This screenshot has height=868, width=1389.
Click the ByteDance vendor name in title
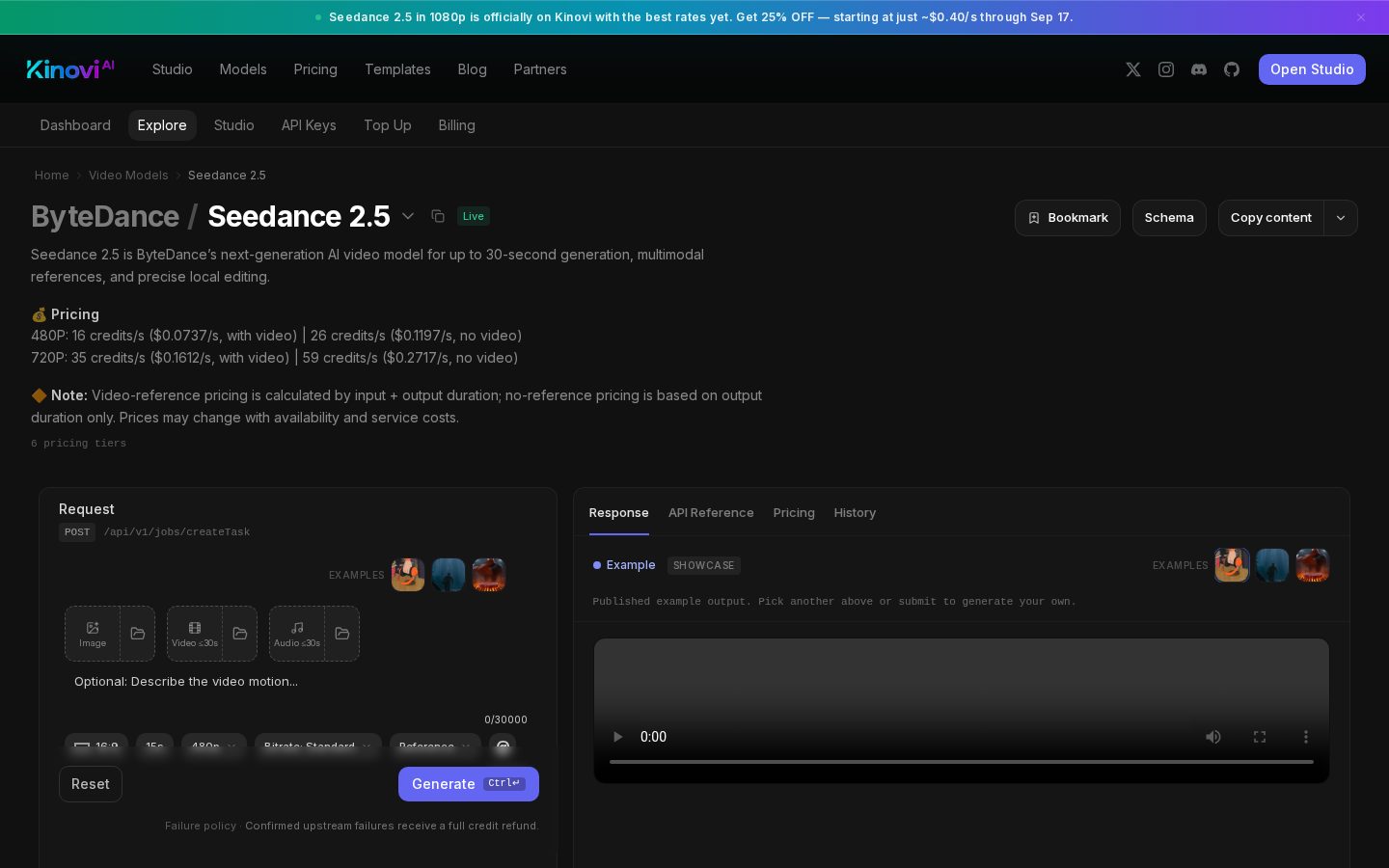105,216
